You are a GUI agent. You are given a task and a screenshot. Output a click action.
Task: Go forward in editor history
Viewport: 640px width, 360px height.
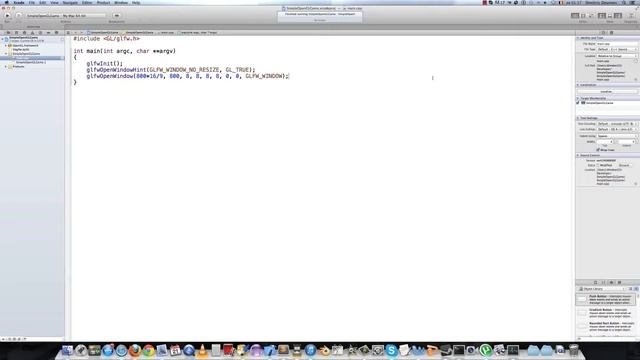pyautogui.click(x=81, y=33)
